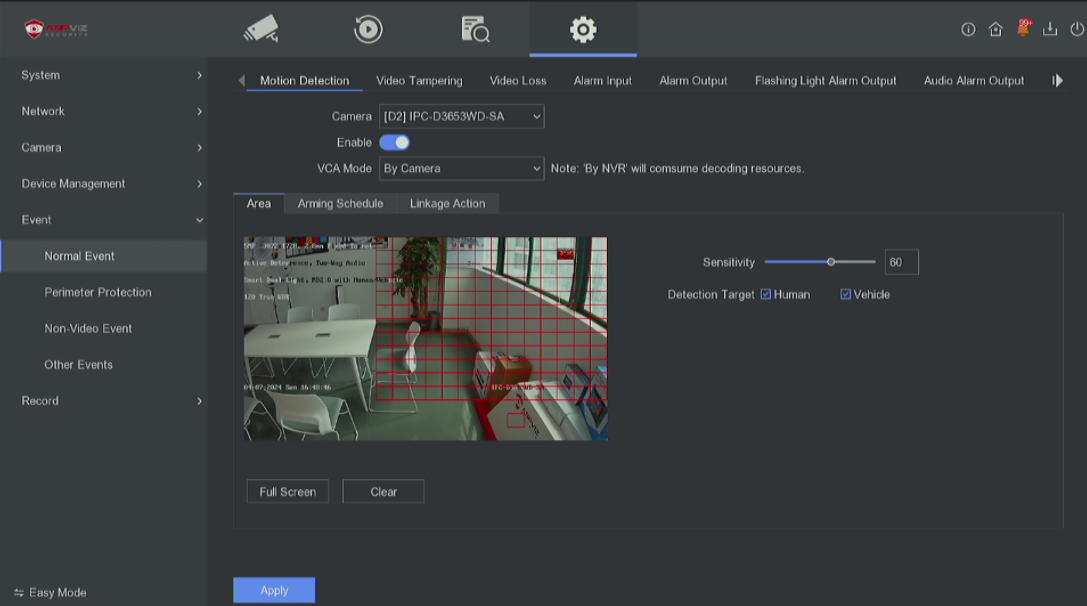Open the file search icon
1087x606 pixels.
pyautogui.click(x=475, y=30)
